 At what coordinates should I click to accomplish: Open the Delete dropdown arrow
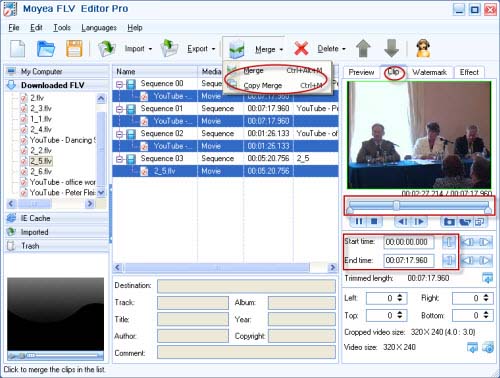(344, 49)
